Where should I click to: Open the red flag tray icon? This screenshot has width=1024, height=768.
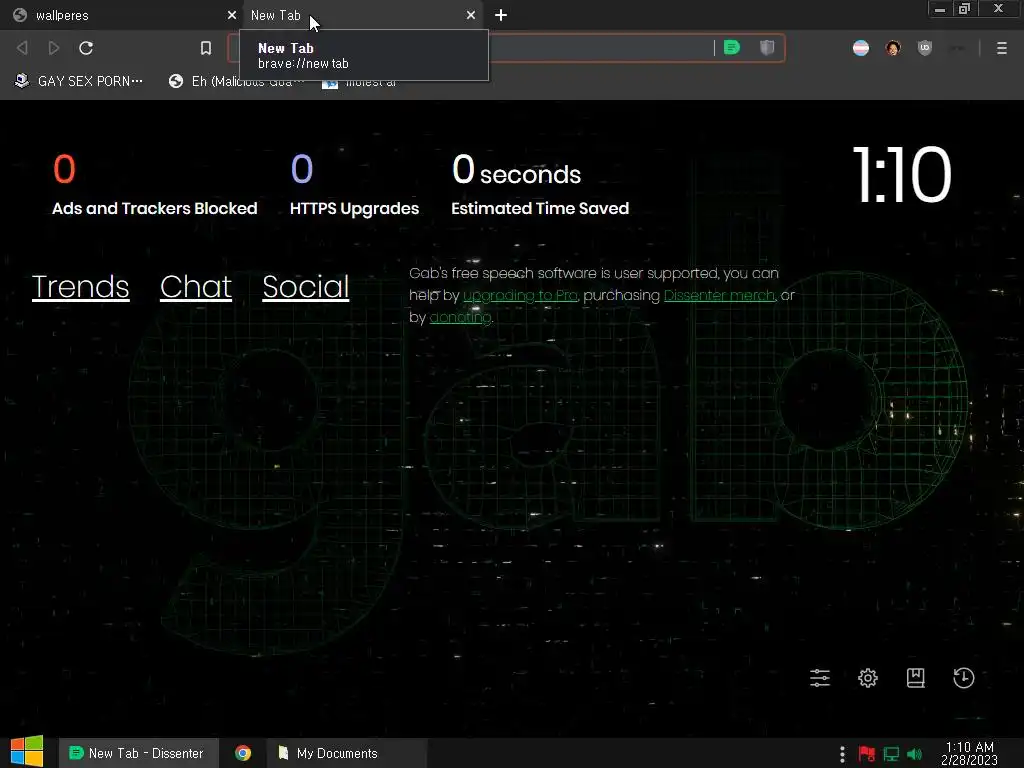[867, 754]
